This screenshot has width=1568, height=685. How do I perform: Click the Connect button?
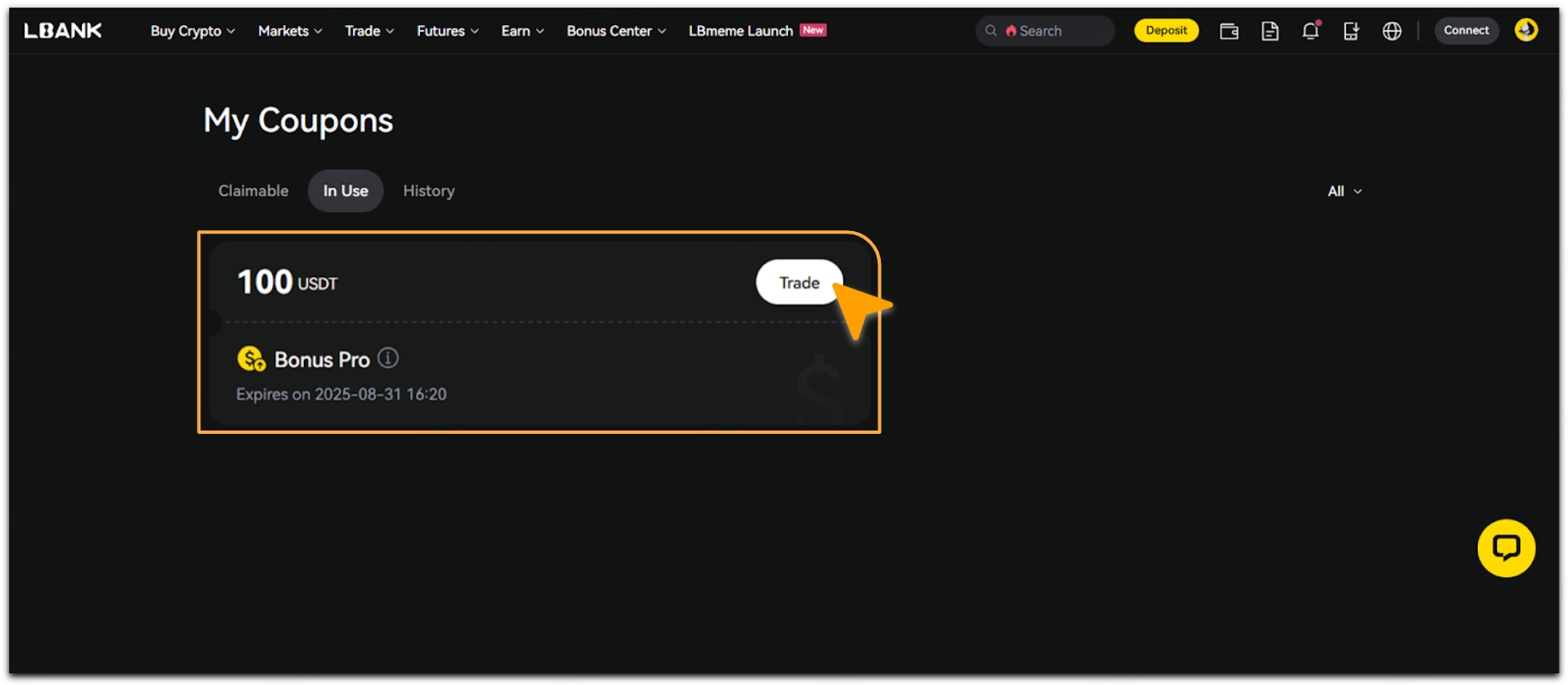coord(1465,31)
